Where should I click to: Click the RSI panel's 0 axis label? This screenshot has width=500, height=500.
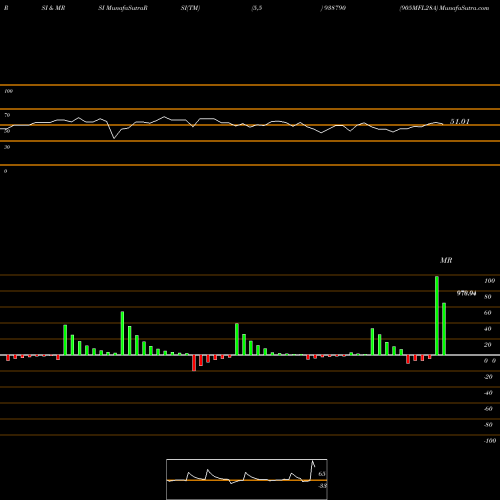tap(5, 171)
